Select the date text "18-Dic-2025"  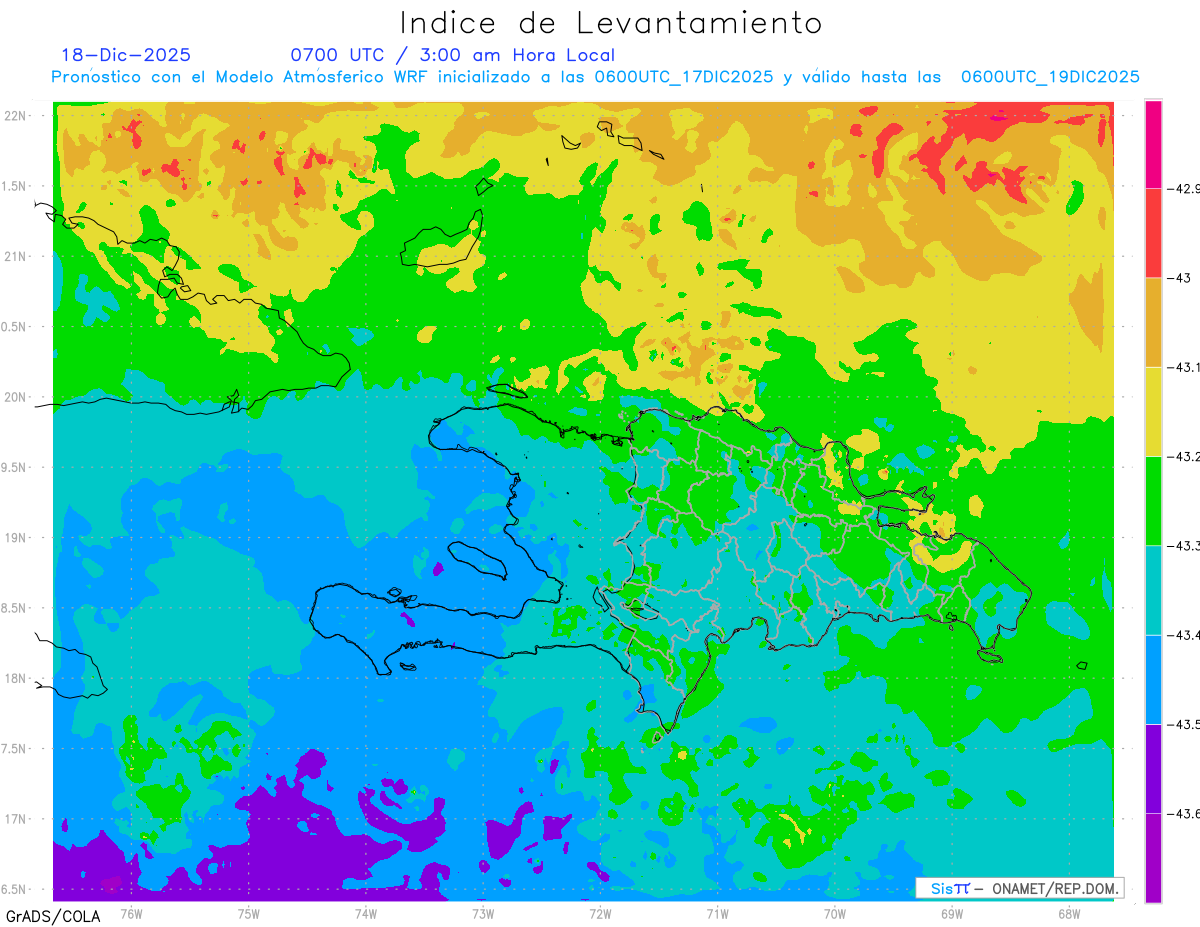126,55
